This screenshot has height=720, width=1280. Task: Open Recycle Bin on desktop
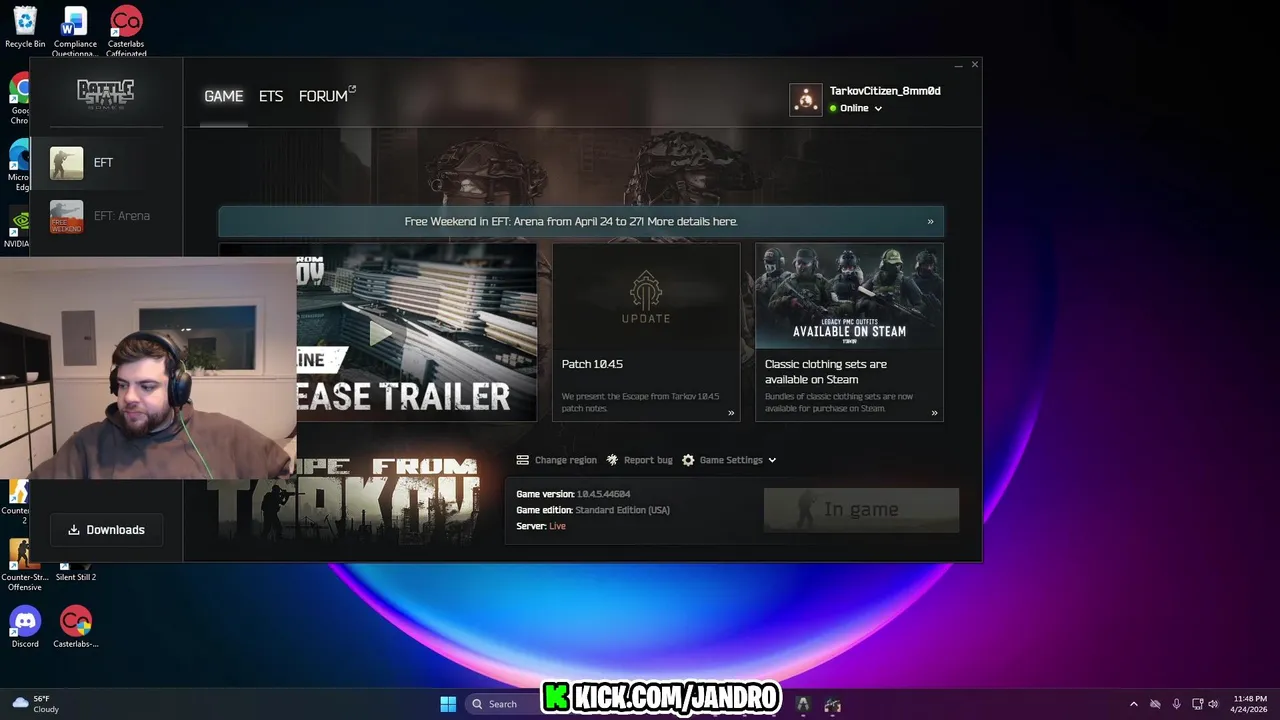coord(25,28)
